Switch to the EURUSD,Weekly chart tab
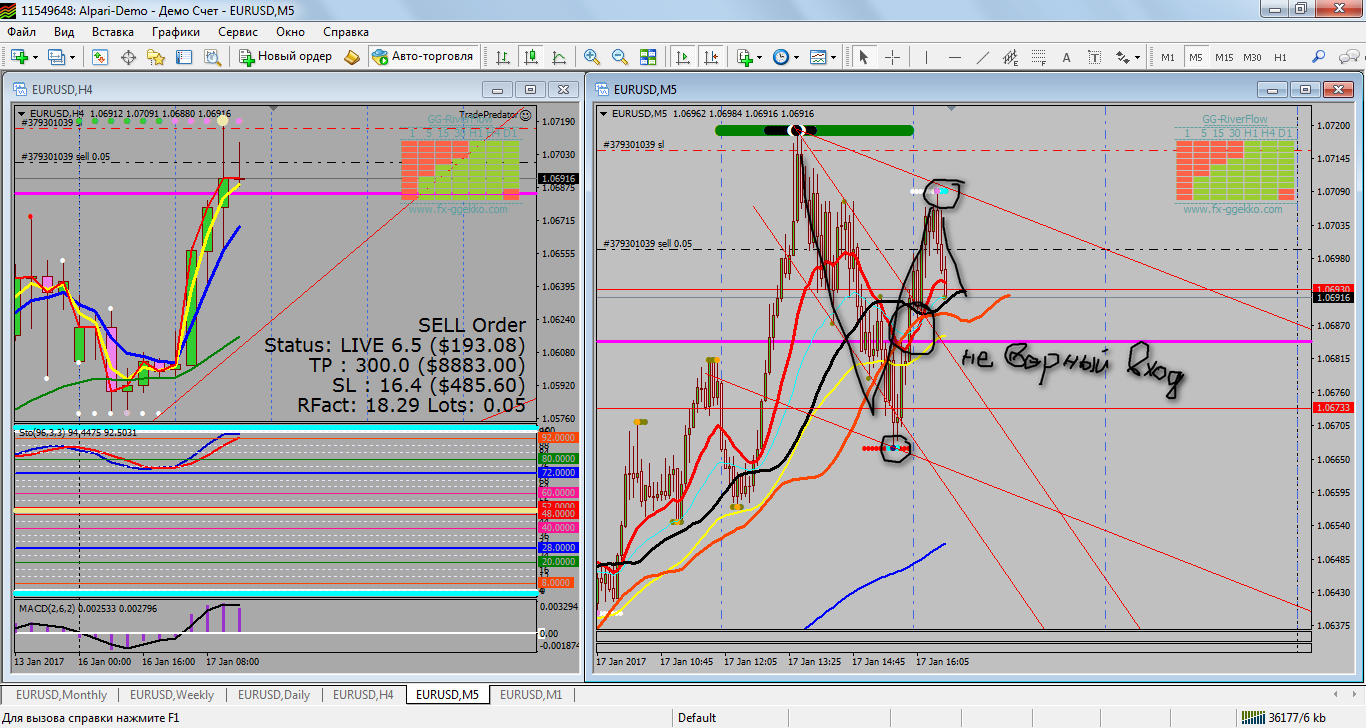The height and width of the screenshot is (728, 1366). point(172,694)
